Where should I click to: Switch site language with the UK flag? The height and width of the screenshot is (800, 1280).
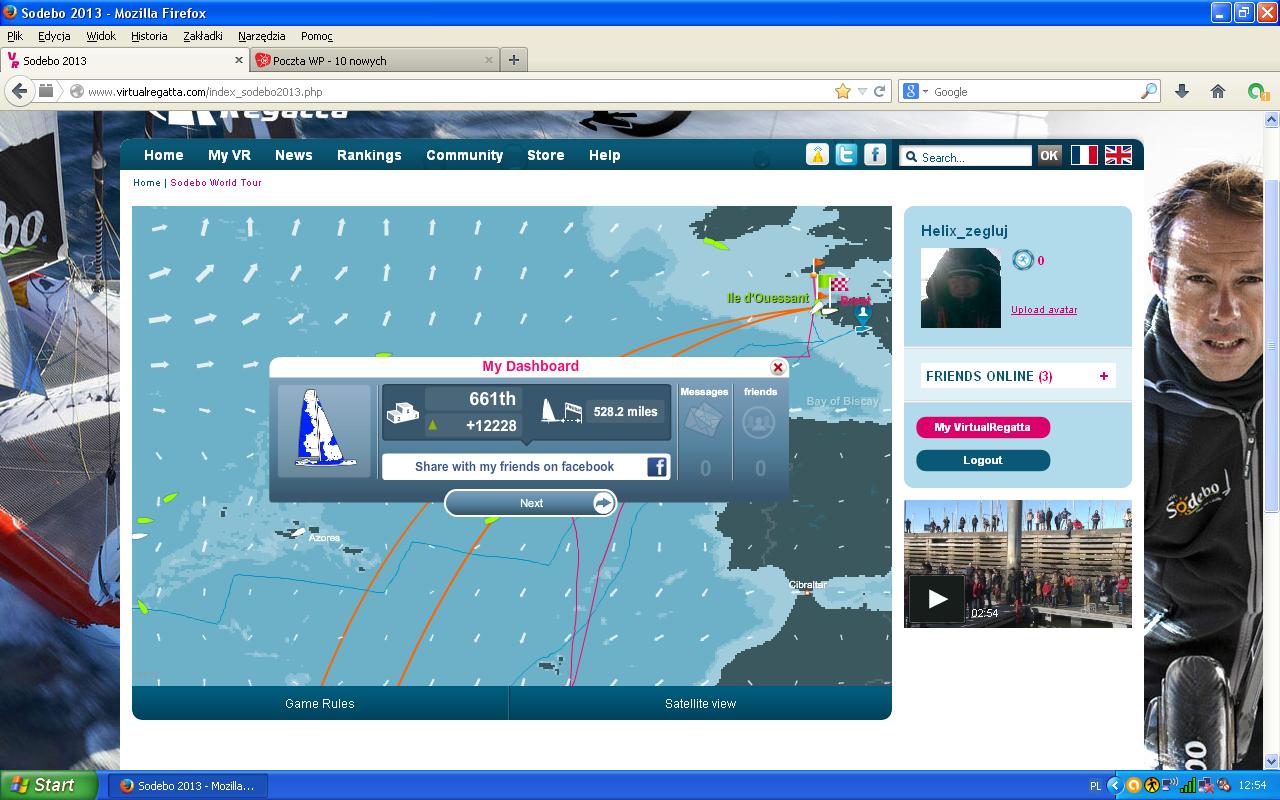point(1118,155)
